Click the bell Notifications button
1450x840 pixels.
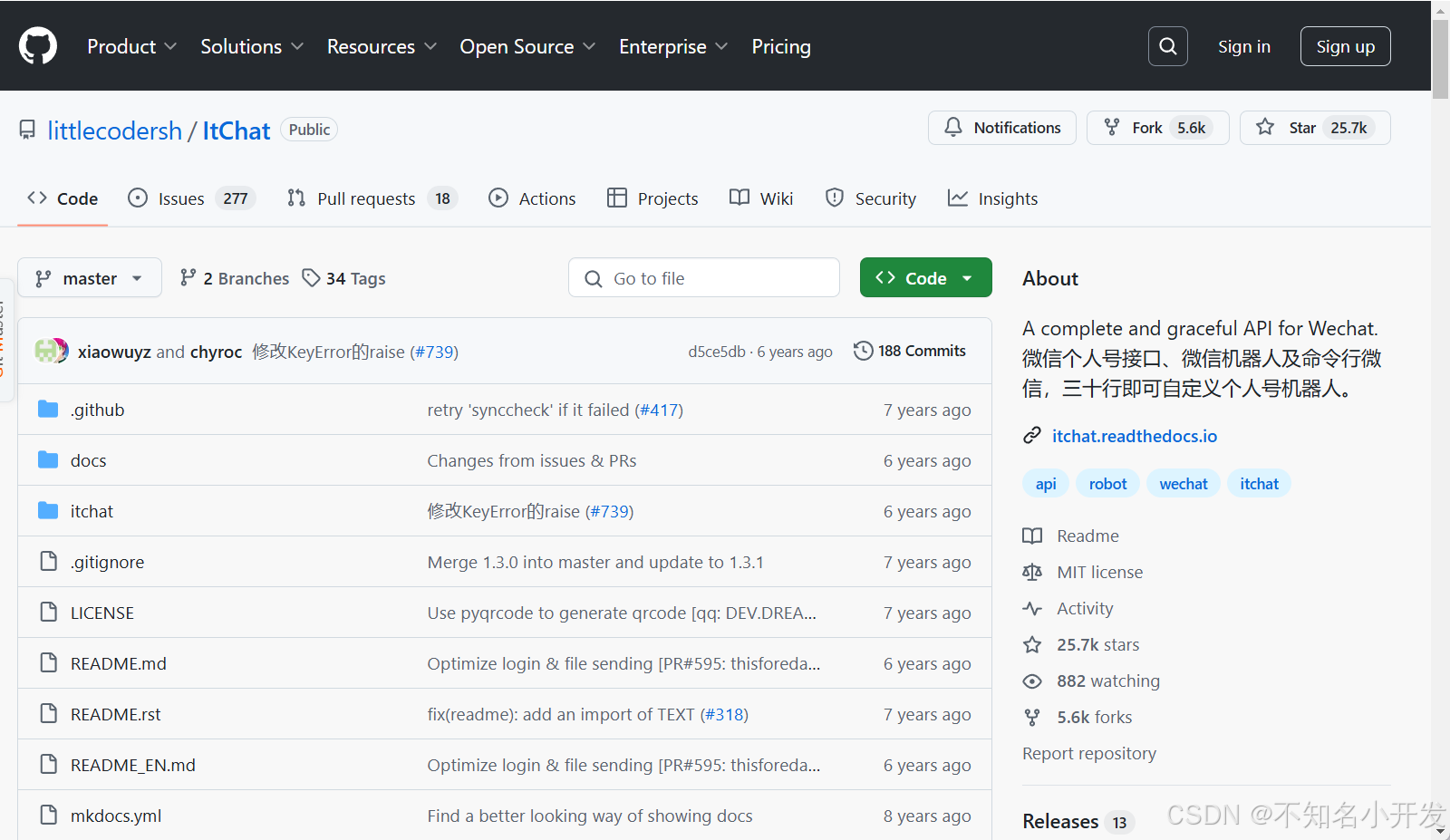click(1002, 128)
